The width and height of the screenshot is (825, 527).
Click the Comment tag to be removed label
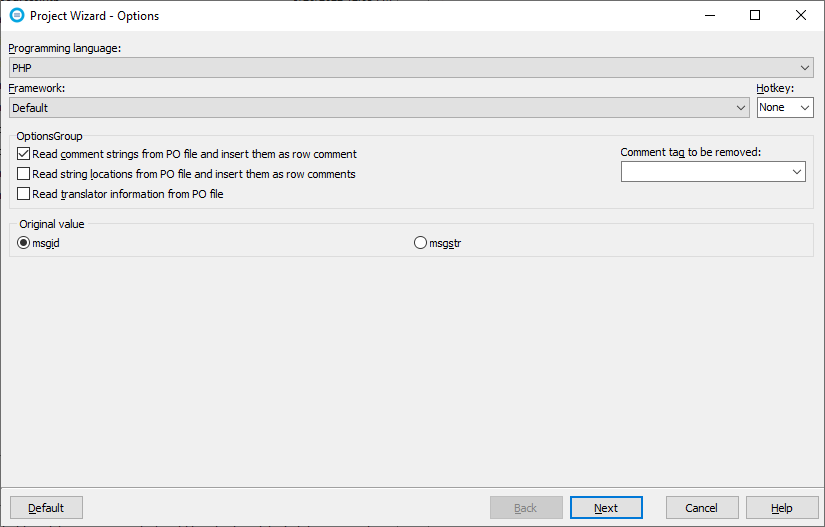690,153
